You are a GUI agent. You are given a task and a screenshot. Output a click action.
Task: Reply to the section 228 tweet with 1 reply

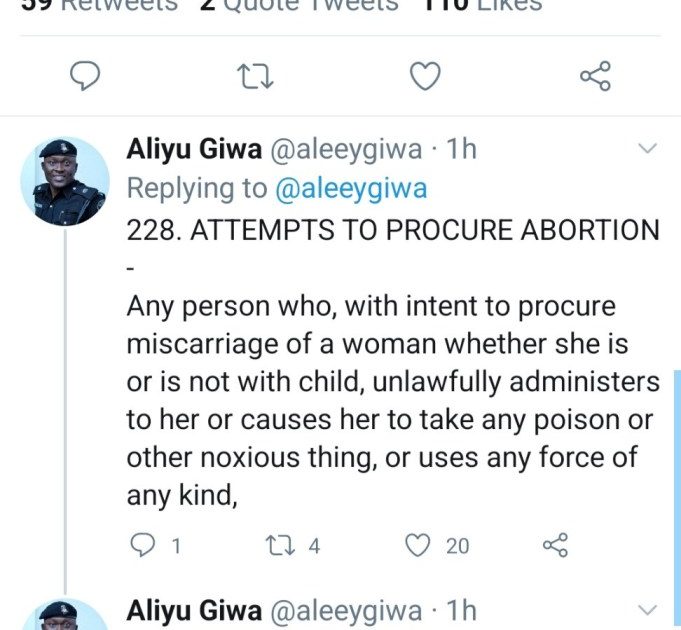point(144,545)
